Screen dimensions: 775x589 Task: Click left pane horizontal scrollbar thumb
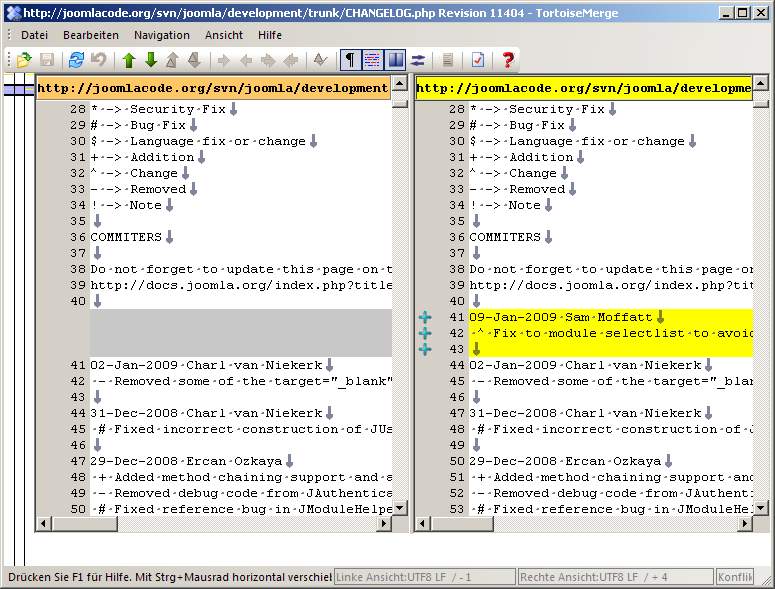pyautogui.click(x=85, y=523)
